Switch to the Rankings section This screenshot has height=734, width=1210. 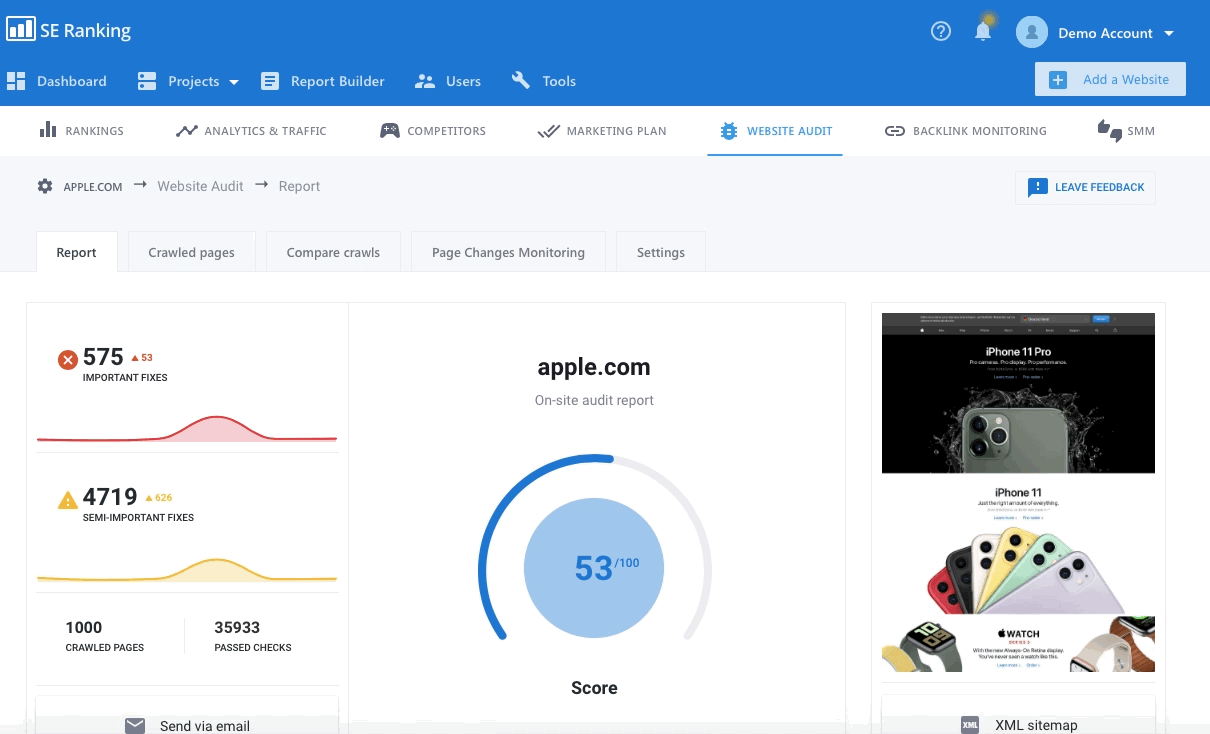(x=95, y=131)
